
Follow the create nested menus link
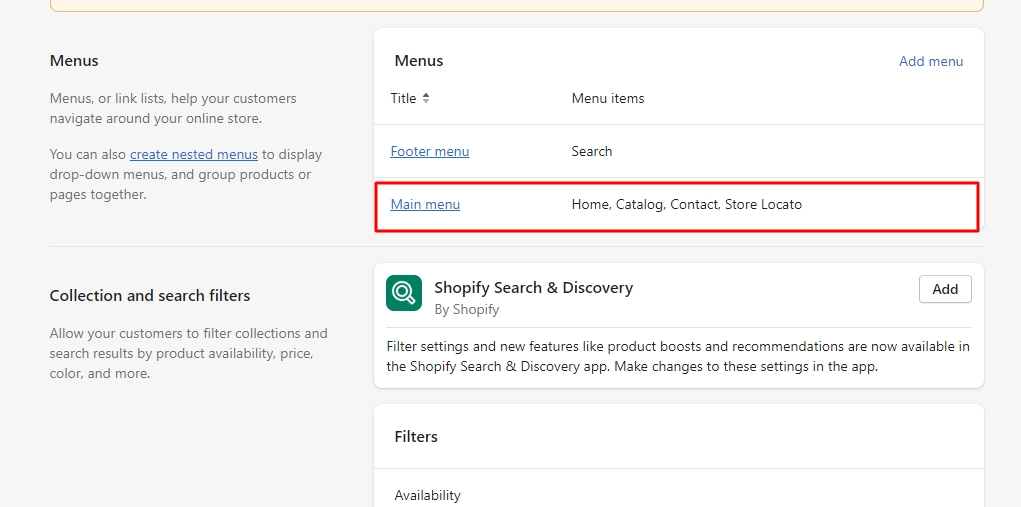tap(194, 154)
